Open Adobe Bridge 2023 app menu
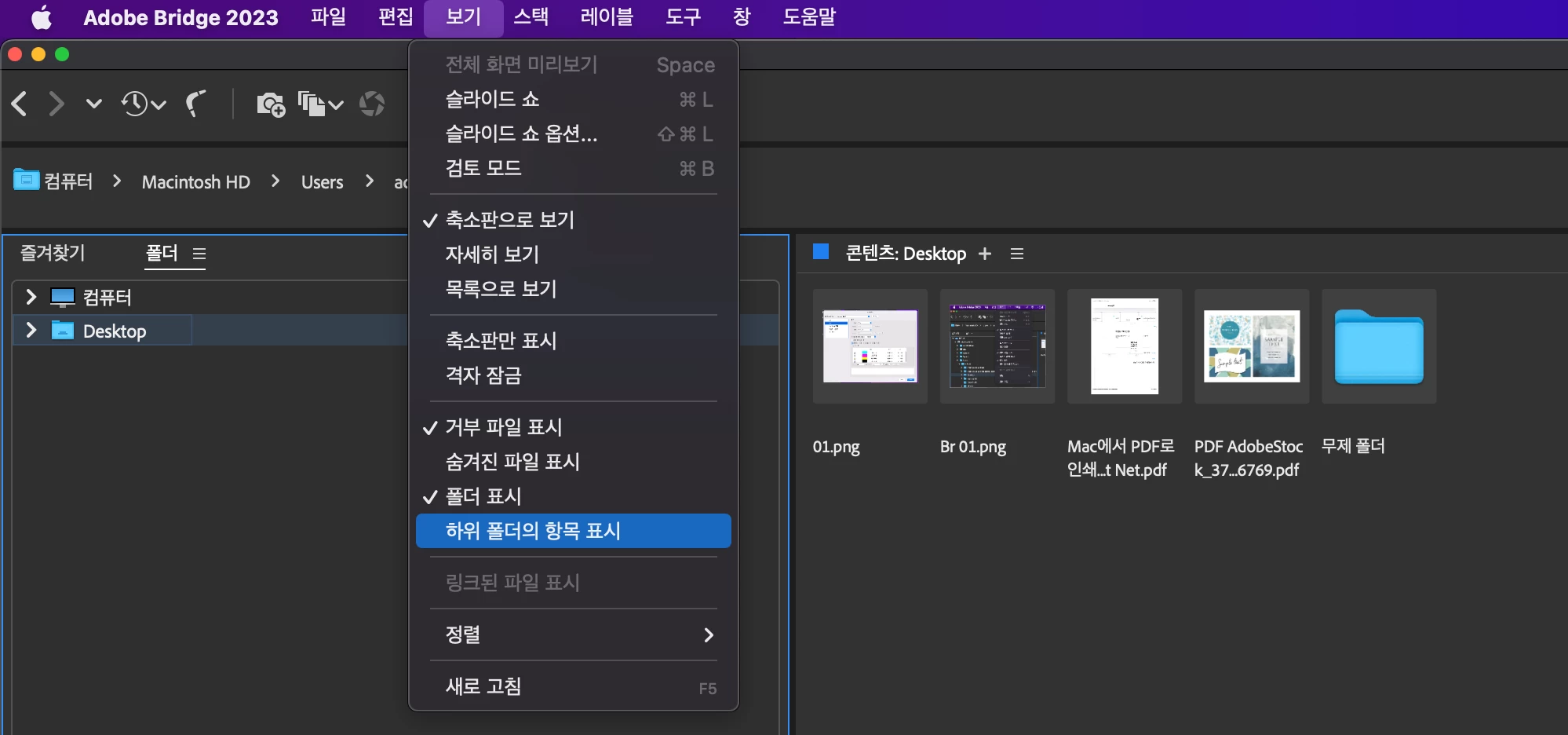Image resolution: width=1568 pixels, height=735 pixels. tap(181, 17)
